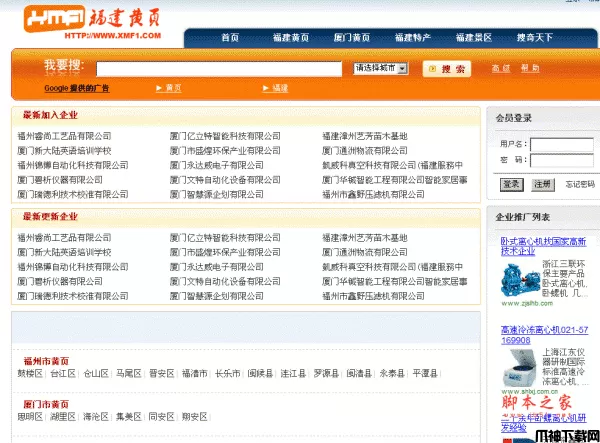Open the centrifuge pump ad thumbnail
Image resolution: width=600 pixels, height=443 pixels.
point(520,280)
